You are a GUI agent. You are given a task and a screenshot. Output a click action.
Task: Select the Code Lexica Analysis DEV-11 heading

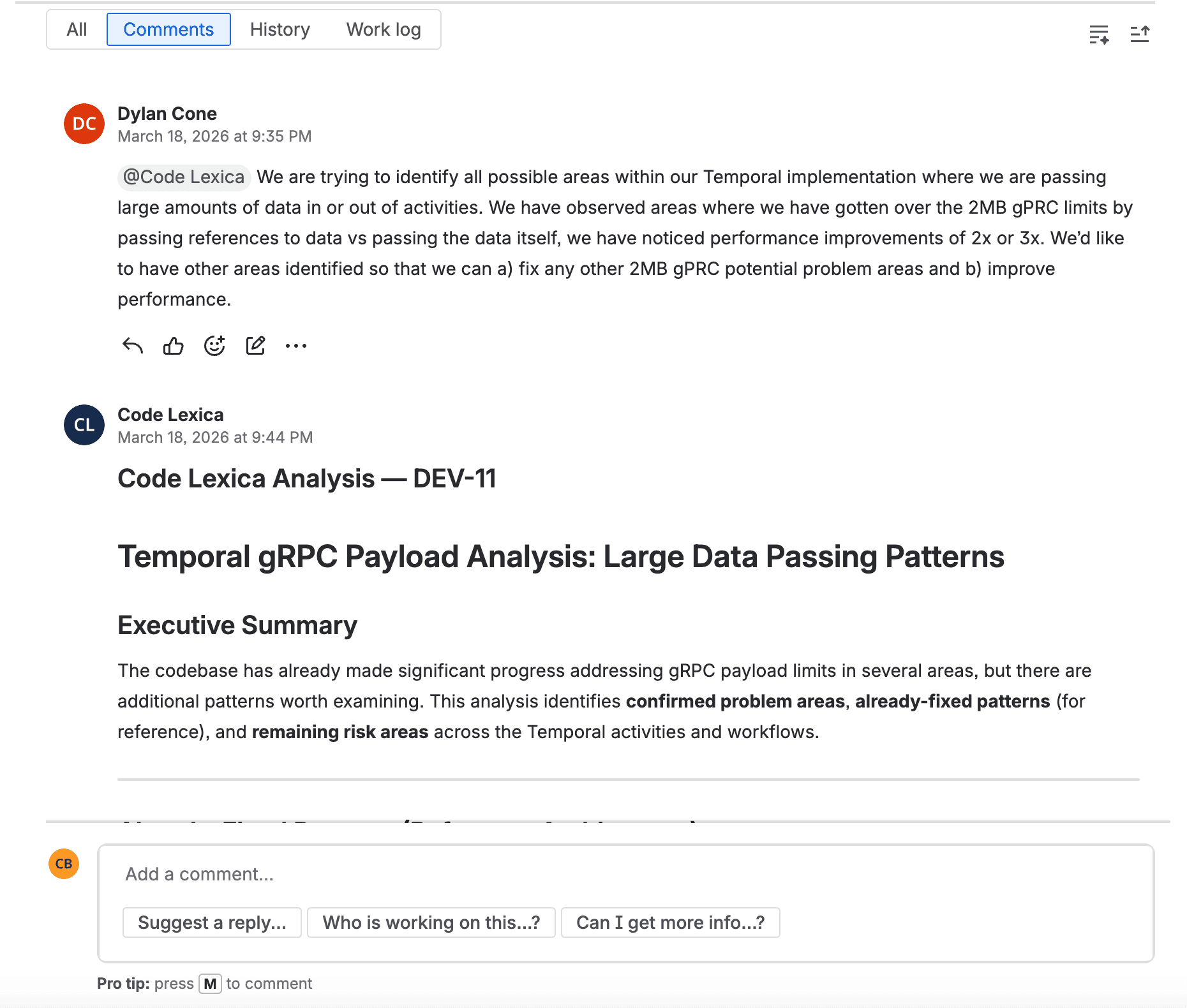(x=308, y=478)
